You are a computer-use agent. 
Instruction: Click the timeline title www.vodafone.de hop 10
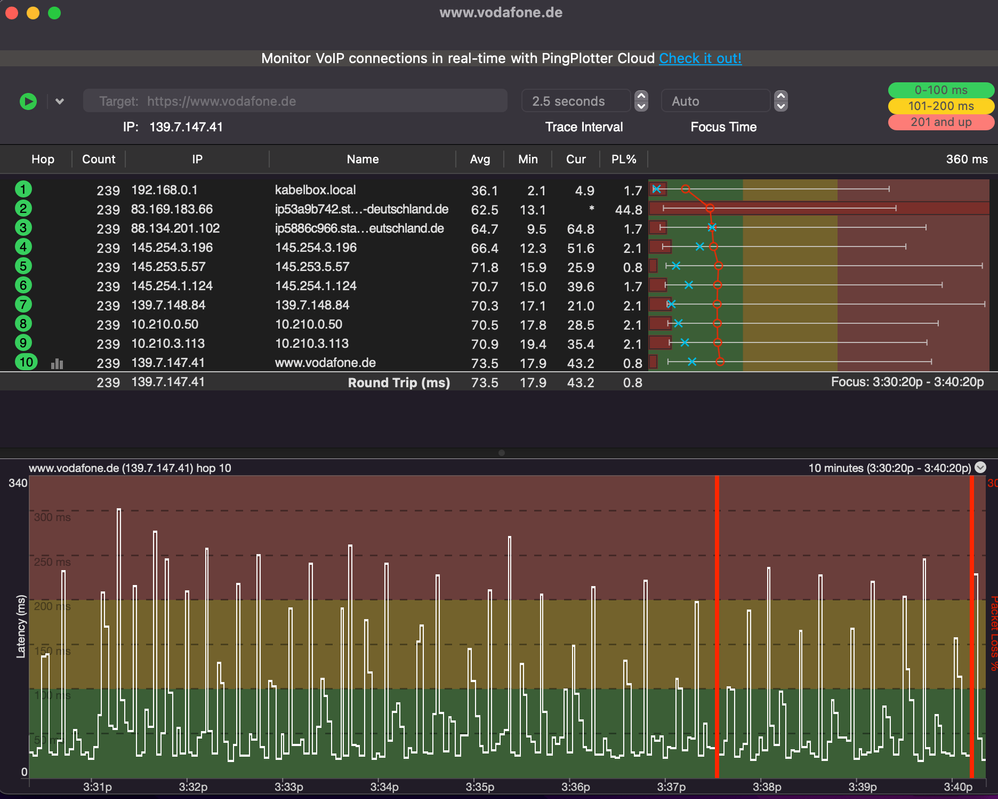[130, 468]
